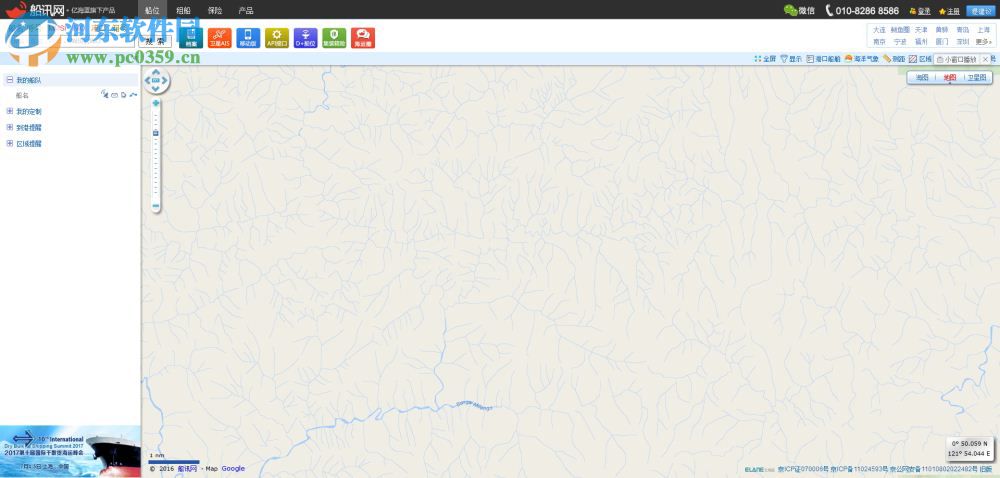This screenshot has width=1000, height=478.
Task: Open the blue mobile version icon
Action: [x=247, y=38]
